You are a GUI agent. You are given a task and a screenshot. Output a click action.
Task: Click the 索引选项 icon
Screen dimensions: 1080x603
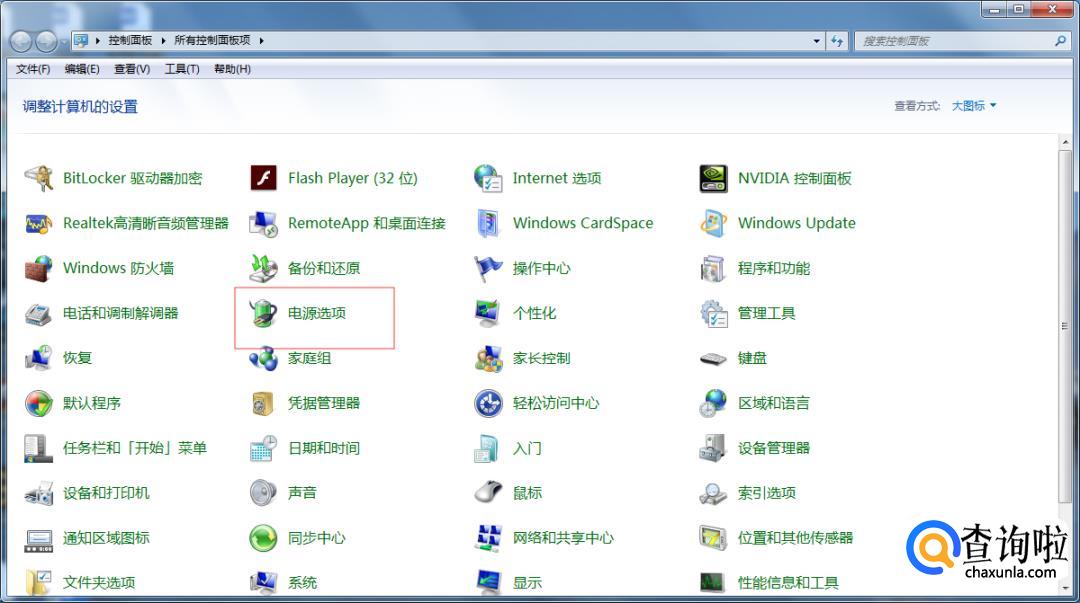click(x=713, y=493)
